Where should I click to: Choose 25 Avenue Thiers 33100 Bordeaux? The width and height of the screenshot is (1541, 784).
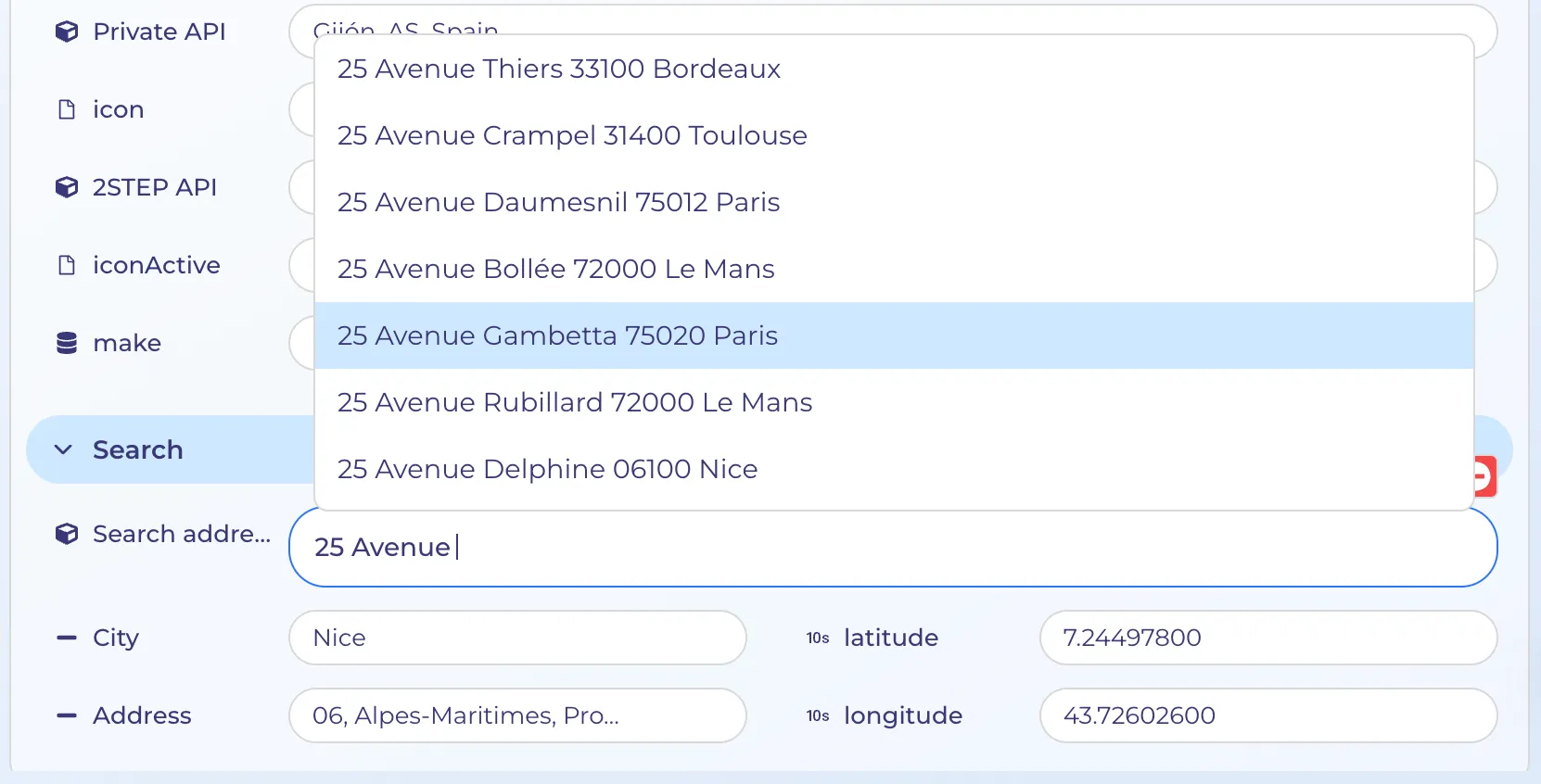pos(894,69)
